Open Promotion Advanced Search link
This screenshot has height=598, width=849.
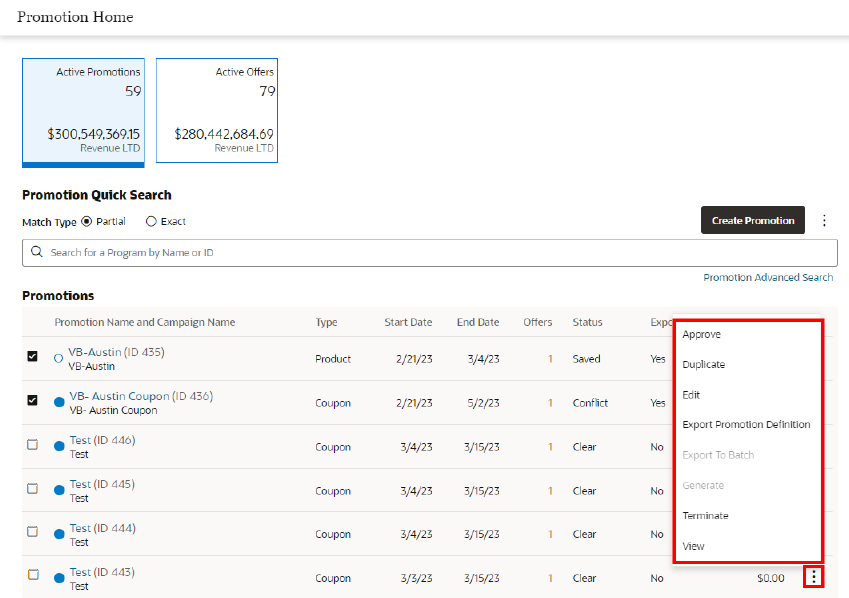coord(768,277)
